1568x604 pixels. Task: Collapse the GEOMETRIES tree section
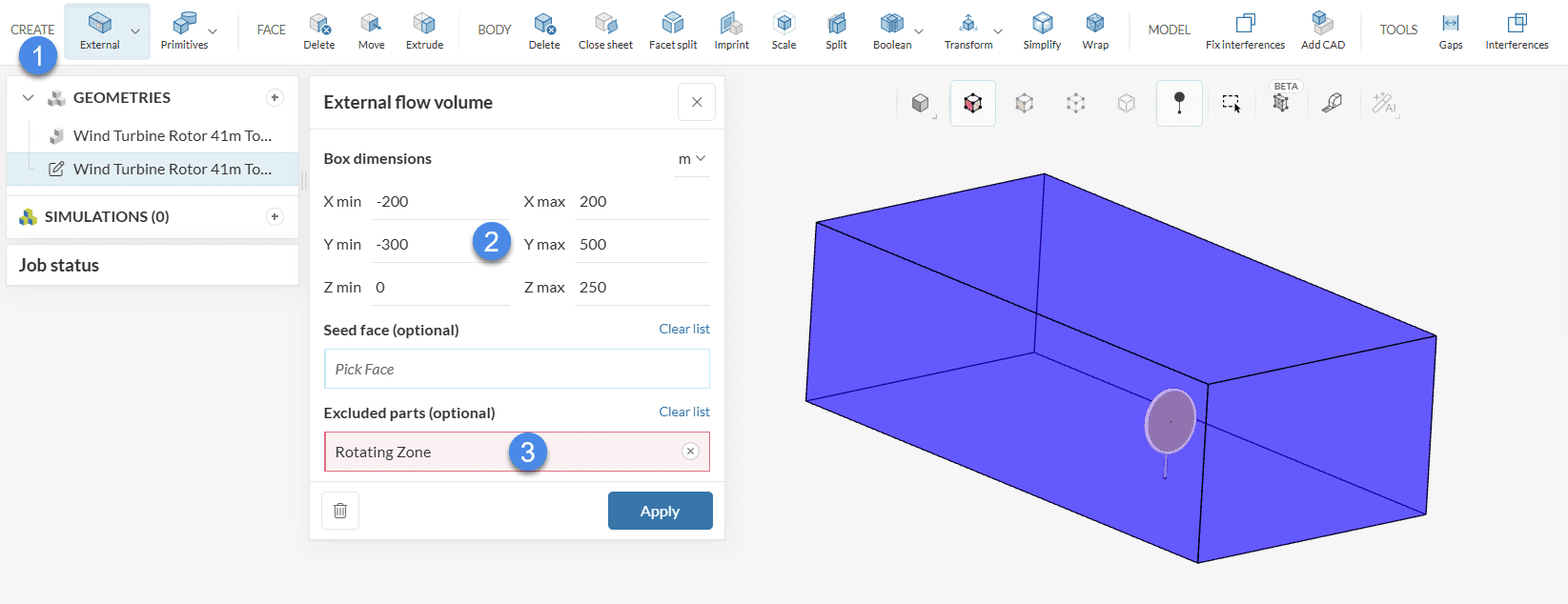point(29,98)
